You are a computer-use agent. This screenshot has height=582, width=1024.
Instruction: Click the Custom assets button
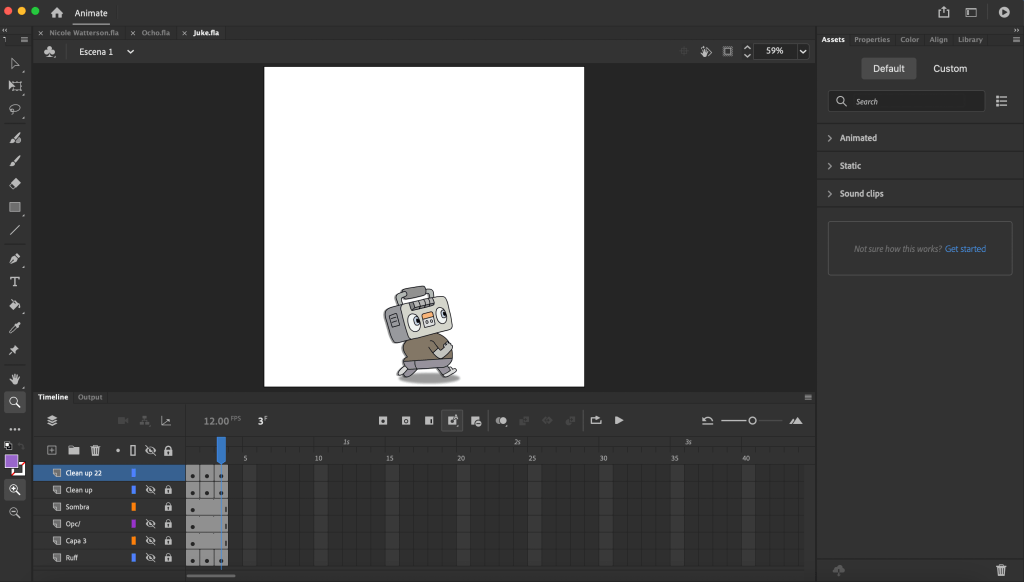coord(949,69)
